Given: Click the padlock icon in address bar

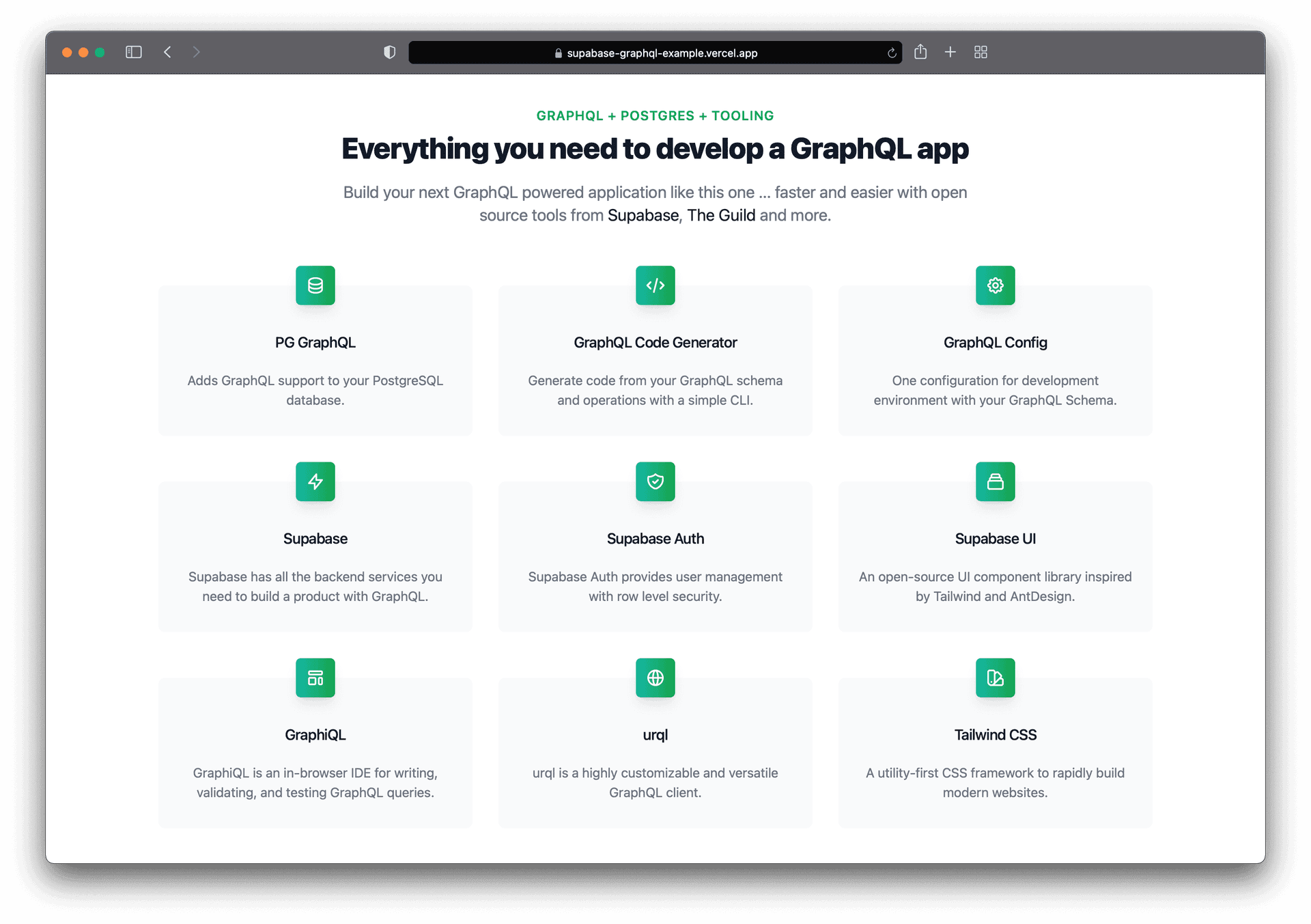Looking at the screenshot, I should point(557,53).
